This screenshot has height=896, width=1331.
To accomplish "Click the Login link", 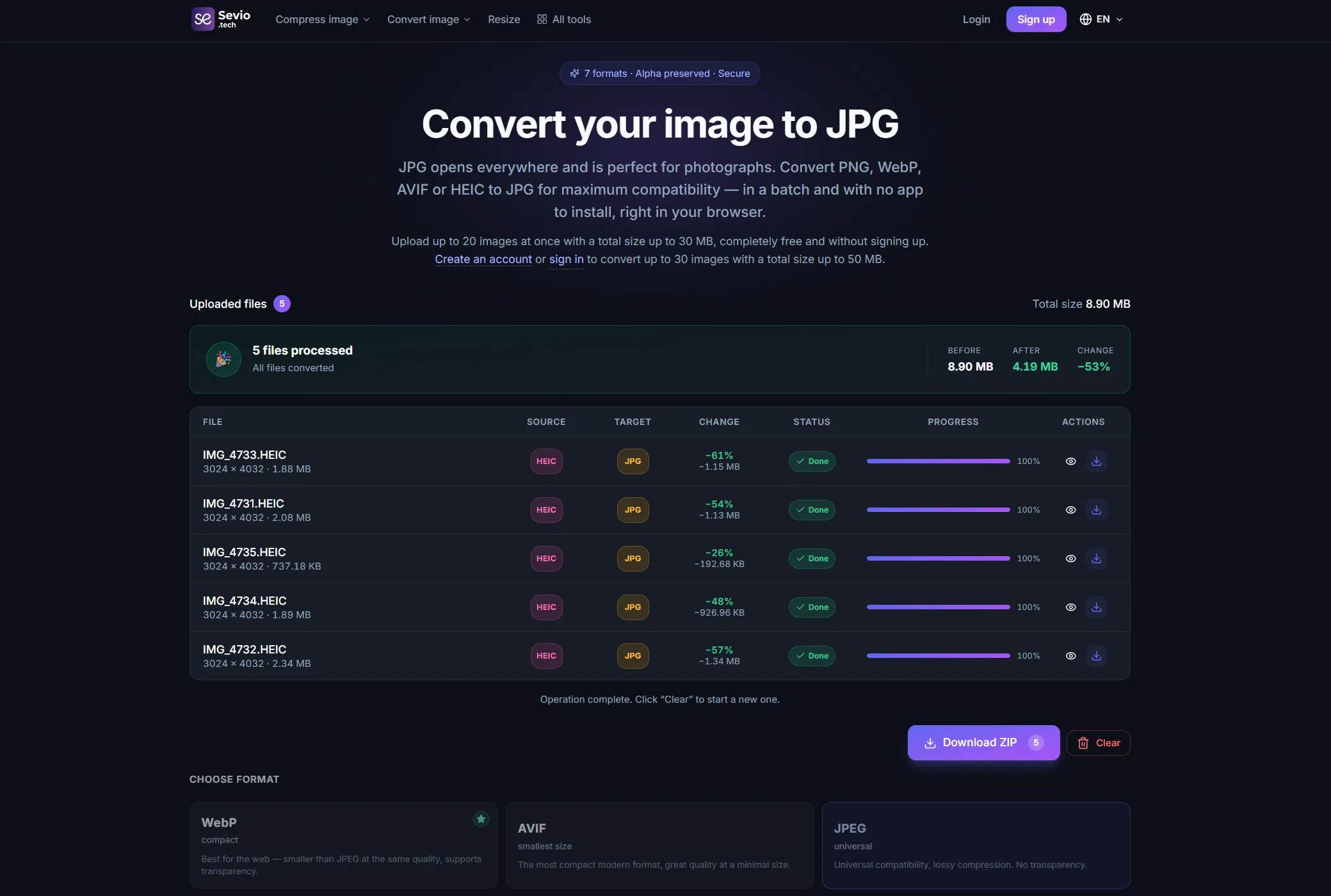I will pos(976,19).
